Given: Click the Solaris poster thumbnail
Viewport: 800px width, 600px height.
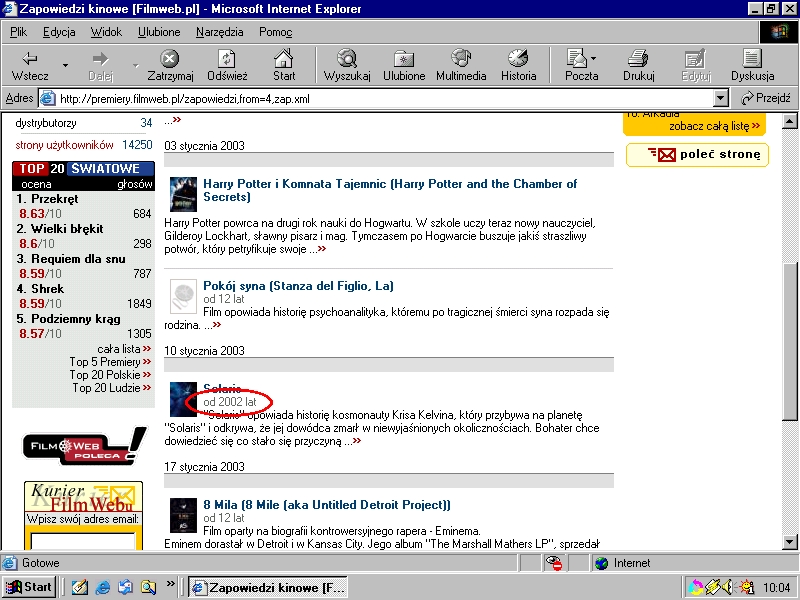Looking at the screenshot, I should (x=183, y=399).
